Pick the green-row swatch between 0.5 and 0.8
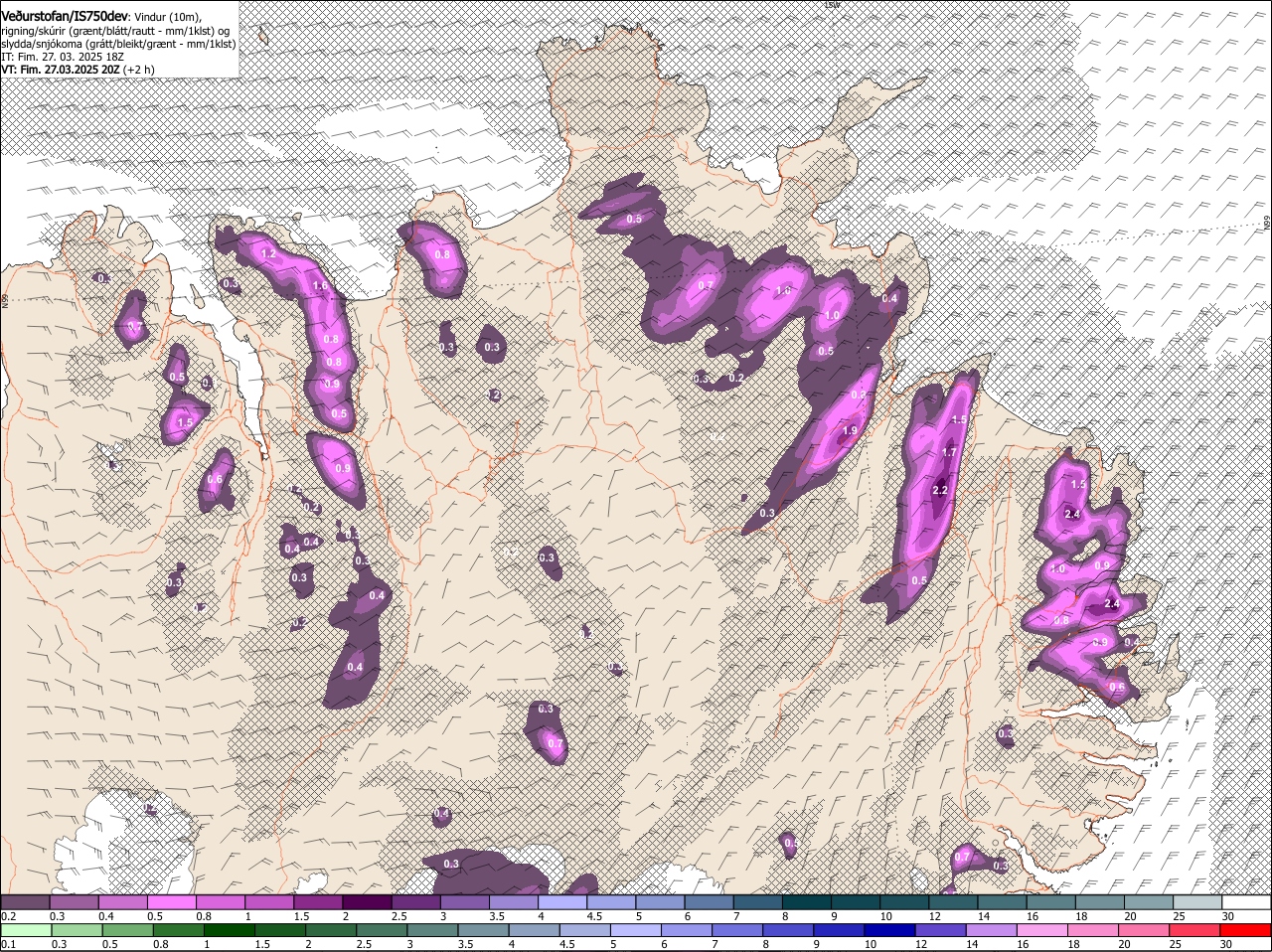This screenshot has height=952, width=1272. click(129, 930)
